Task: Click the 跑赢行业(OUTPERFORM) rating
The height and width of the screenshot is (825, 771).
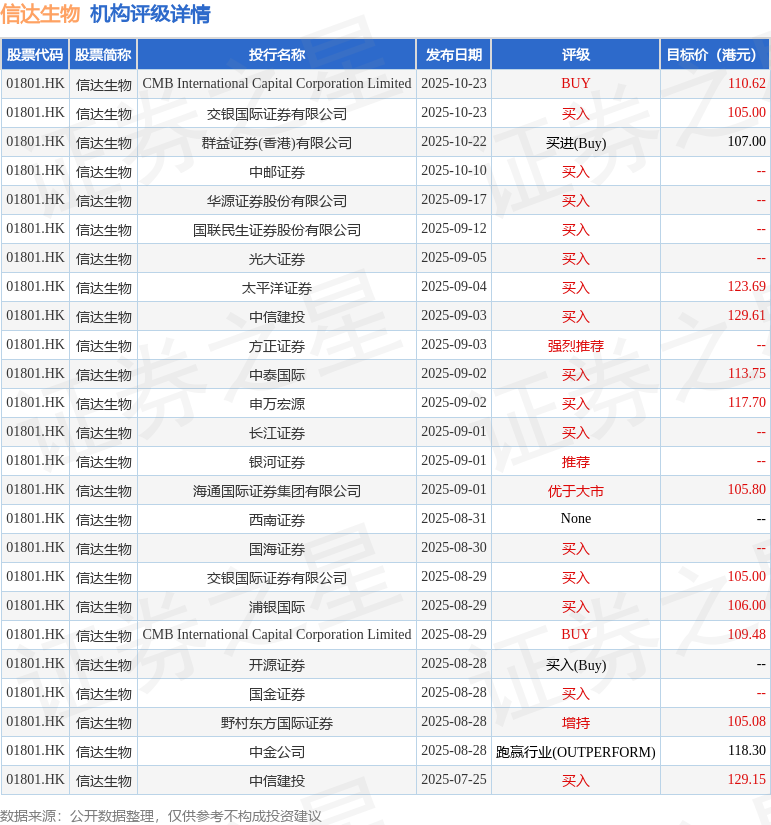Action: click(x=576, y=751)
